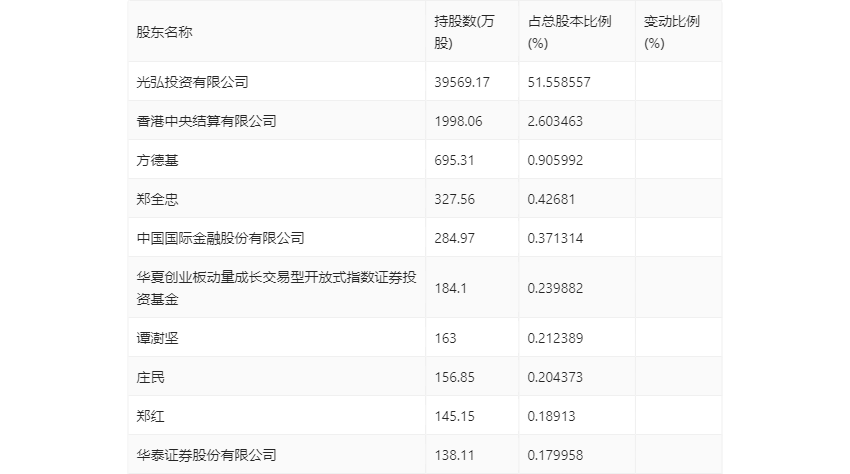The width and height of the screenshot is (850, 474).
Task: Select shareholder 庄民
Action: [150, 377]
